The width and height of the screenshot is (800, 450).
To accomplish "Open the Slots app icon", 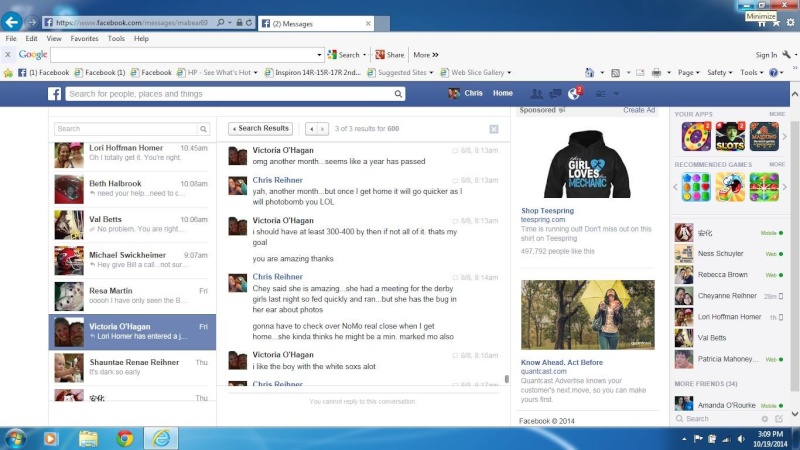I will 730,137.
